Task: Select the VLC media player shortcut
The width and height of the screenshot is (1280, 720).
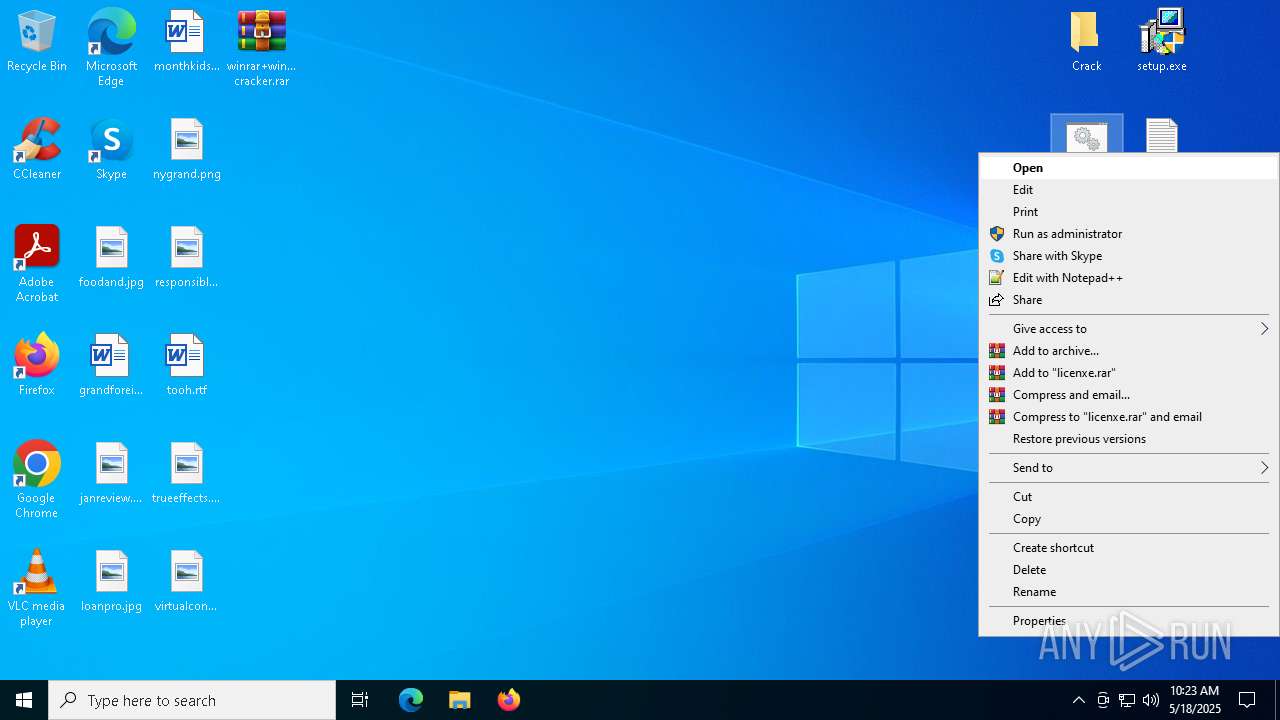Action: (37, 588)
